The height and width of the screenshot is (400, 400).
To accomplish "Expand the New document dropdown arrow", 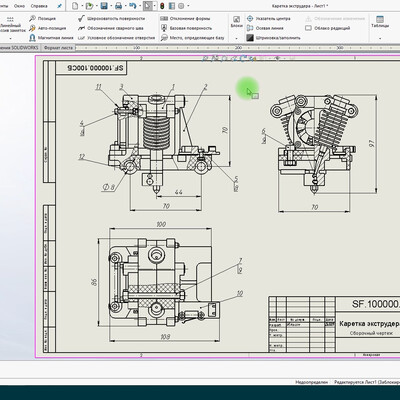I will coord(82,6).
